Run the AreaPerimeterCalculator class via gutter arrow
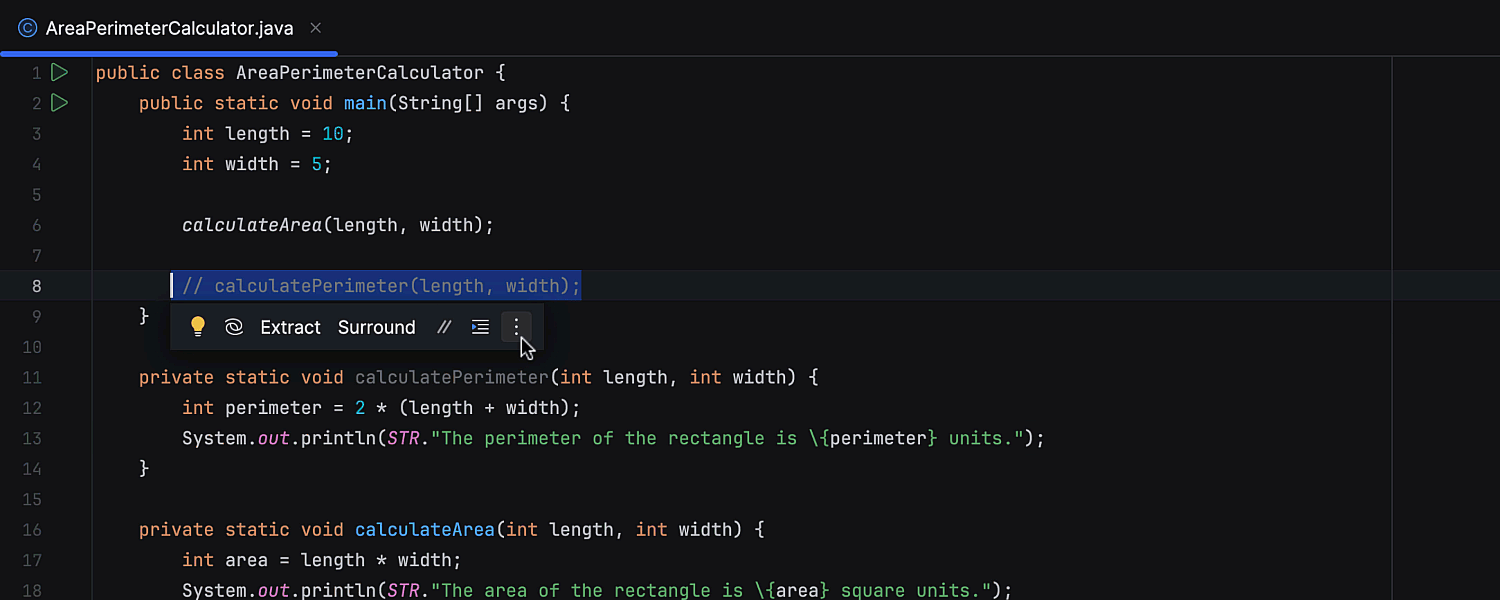 [59, 72]
